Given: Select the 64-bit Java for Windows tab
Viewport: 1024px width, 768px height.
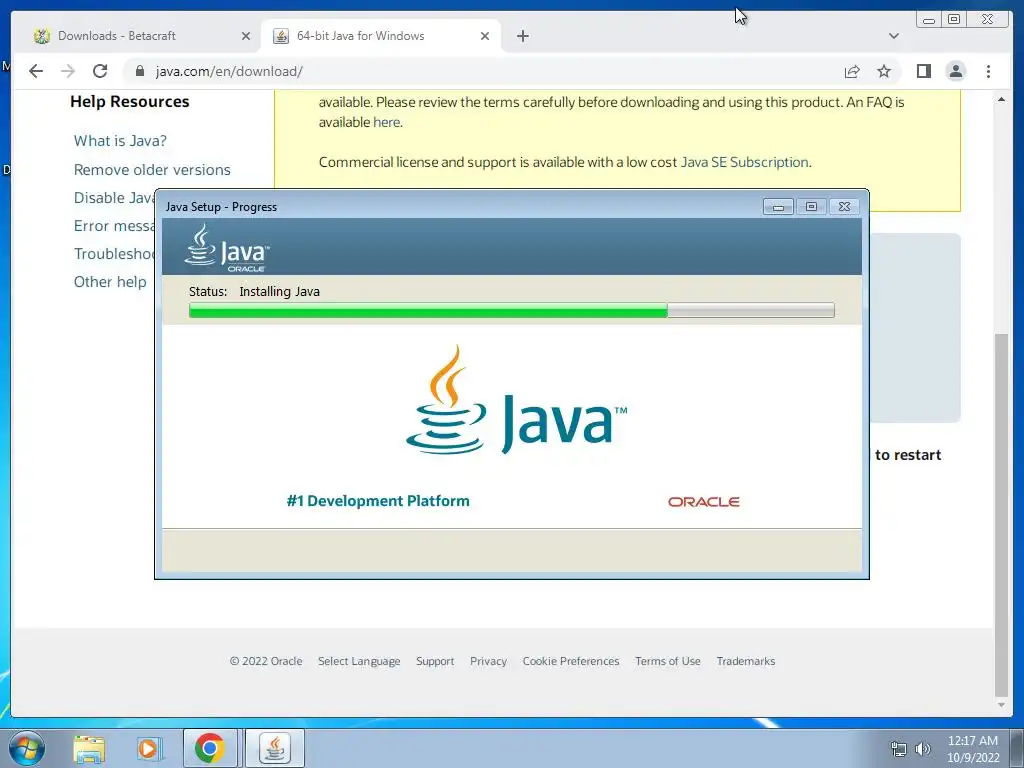Looking at the screenshot, I should pos(381,36).
